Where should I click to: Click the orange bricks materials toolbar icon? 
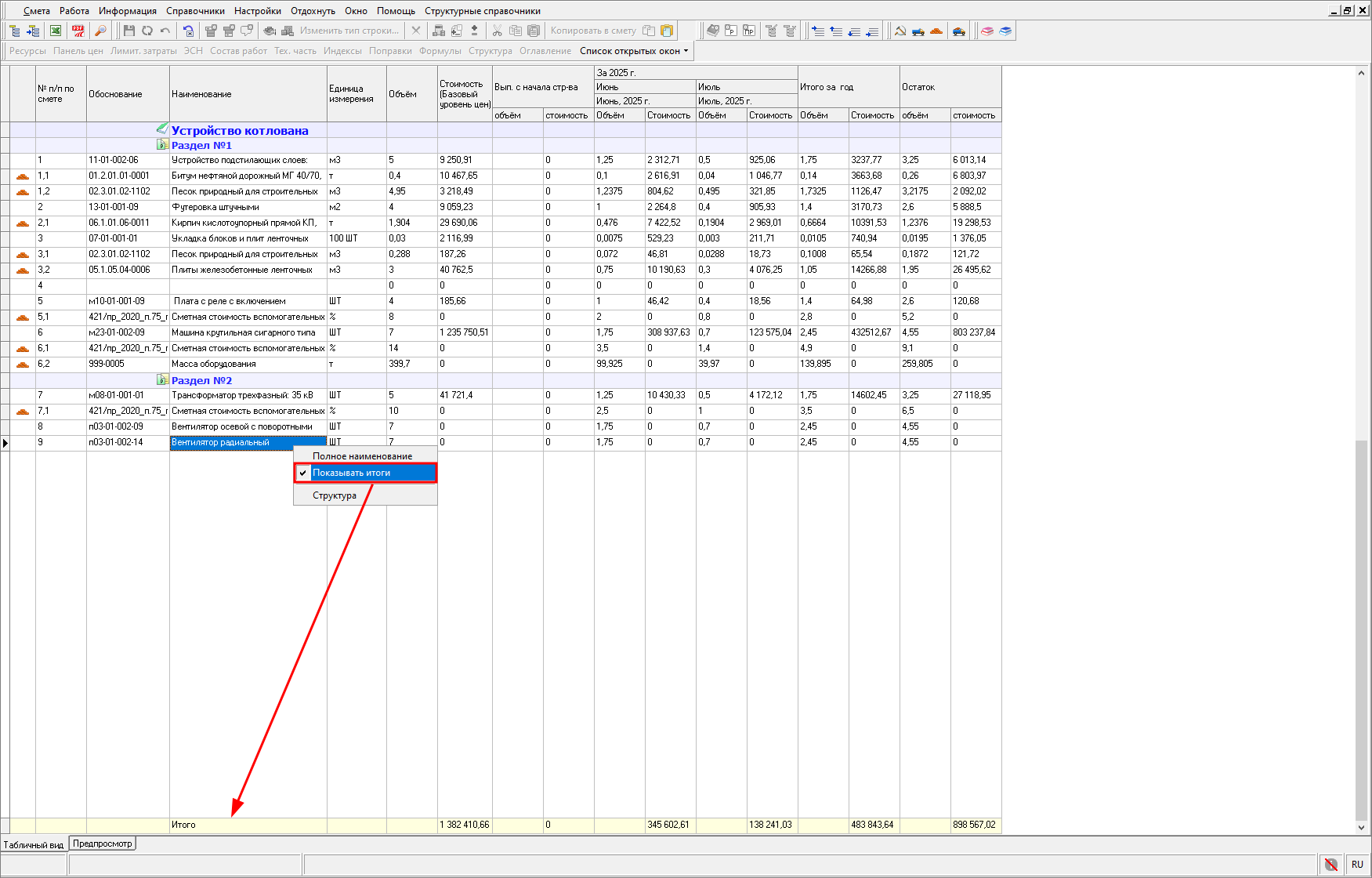coord(936,31)
